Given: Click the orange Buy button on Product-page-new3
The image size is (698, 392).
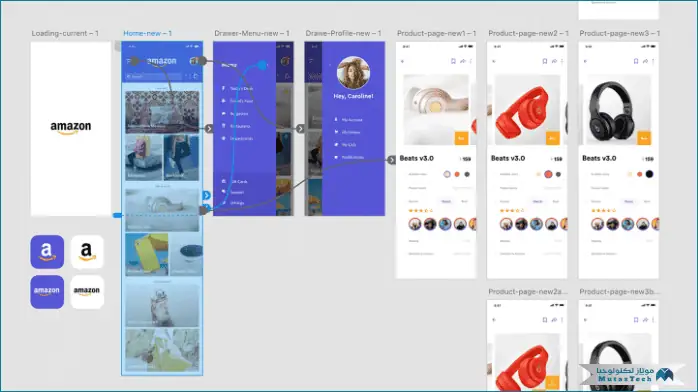Looking at the screenshot, I should pyautogui.click(x=644, y=138).
